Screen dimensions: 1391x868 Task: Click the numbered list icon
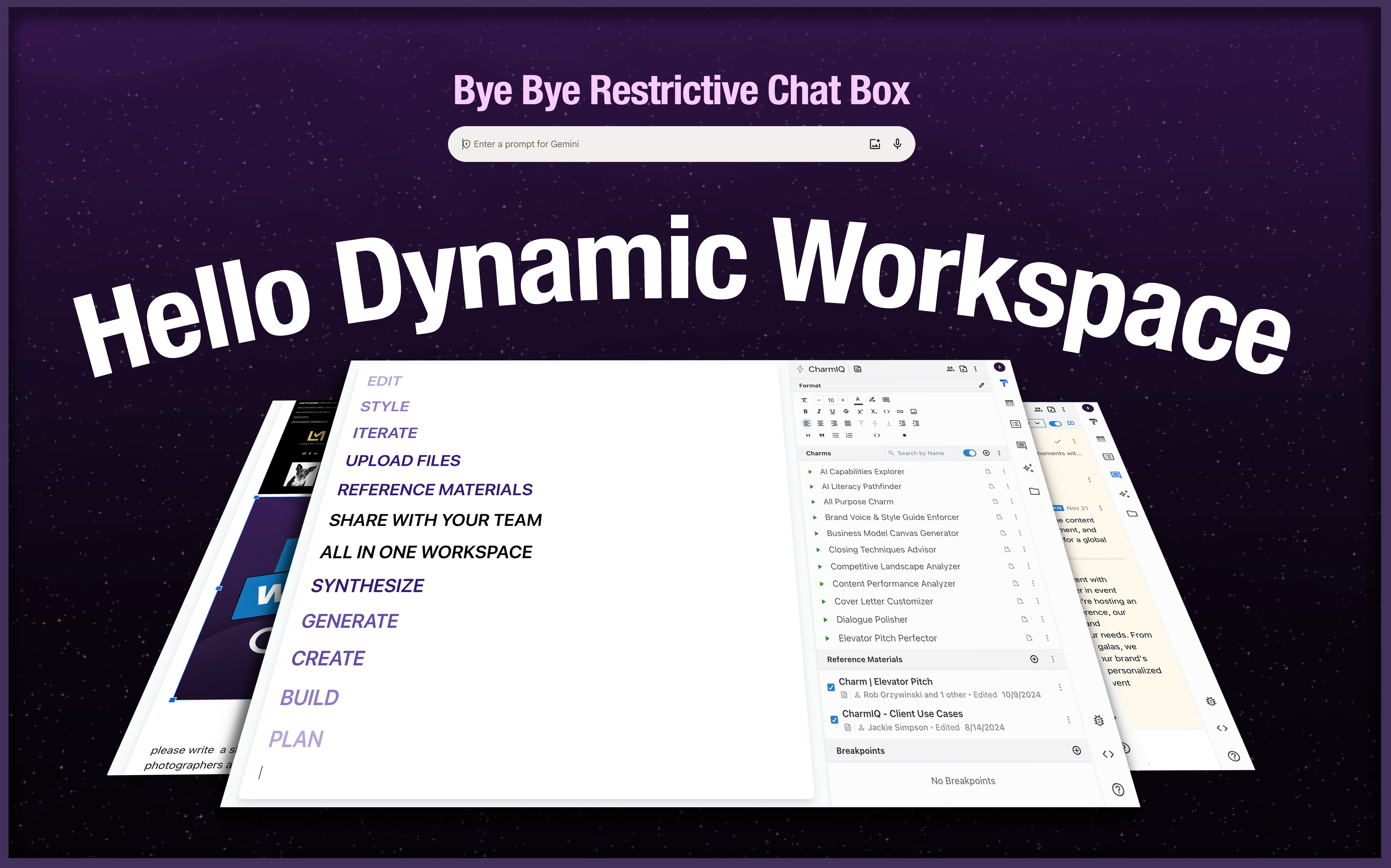[850, 436]
